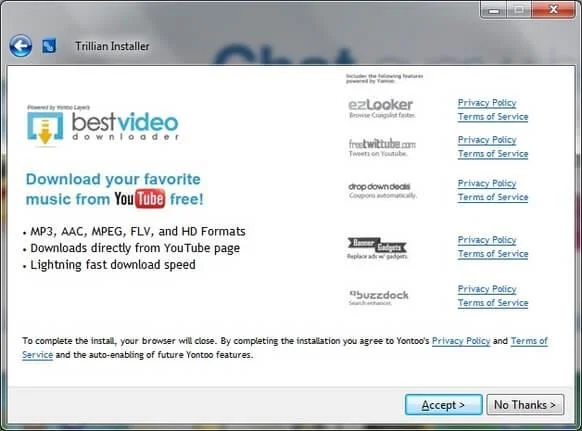Open drop down deals Terms of Service link
The width and height of the screenshot is (582, 431).
coord(493,197)
